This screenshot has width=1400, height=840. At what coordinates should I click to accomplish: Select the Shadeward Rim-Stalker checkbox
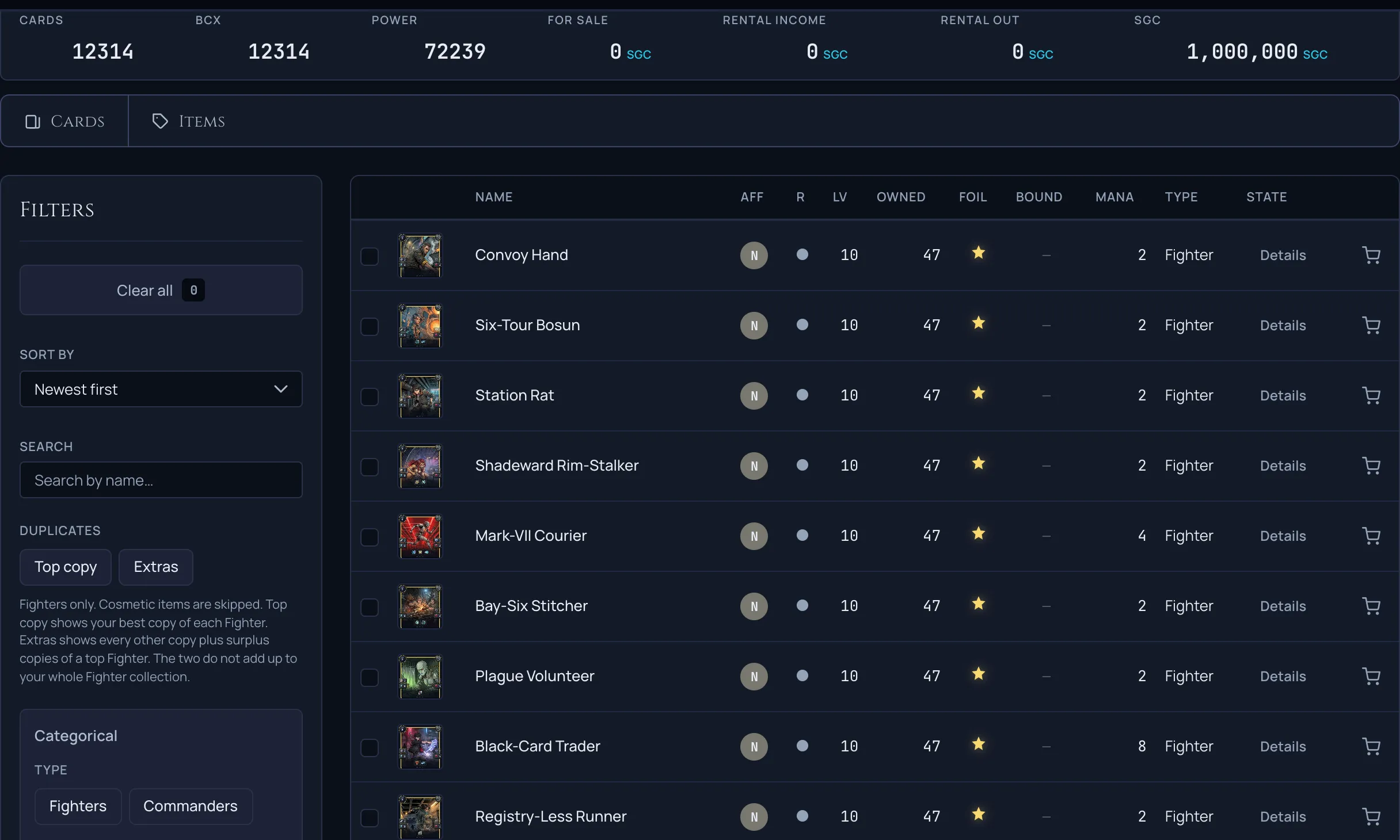click(370, 467)
